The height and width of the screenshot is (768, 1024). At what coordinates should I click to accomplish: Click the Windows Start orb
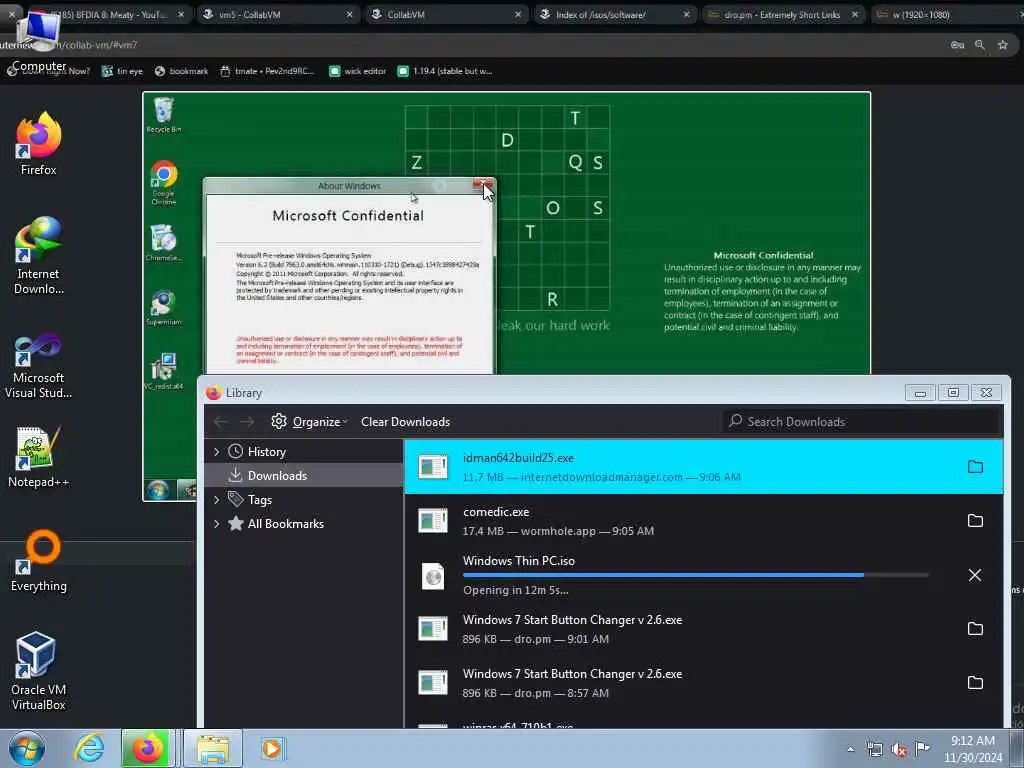click(27, 748)
